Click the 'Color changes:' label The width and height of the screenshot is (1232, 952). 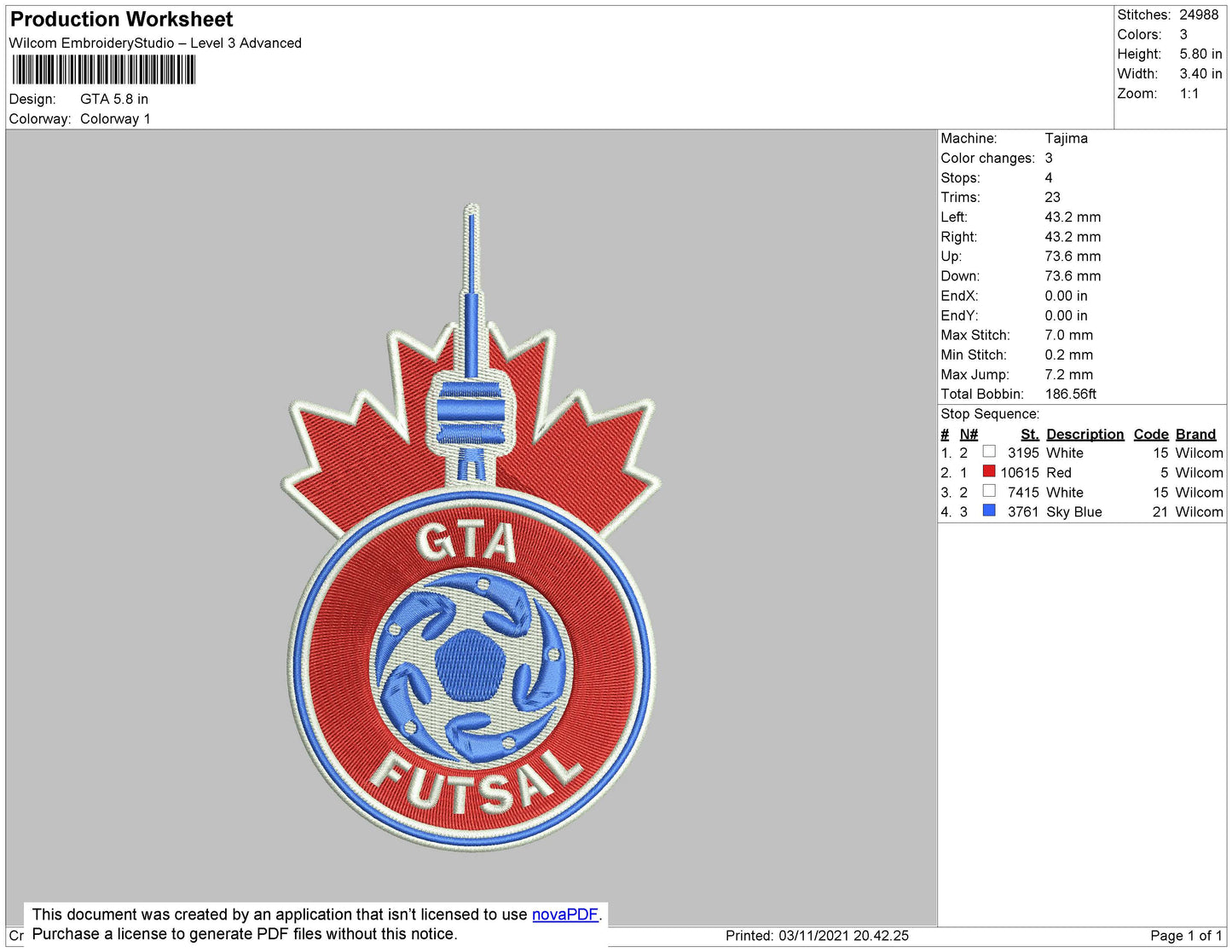[x=987, y=158]
